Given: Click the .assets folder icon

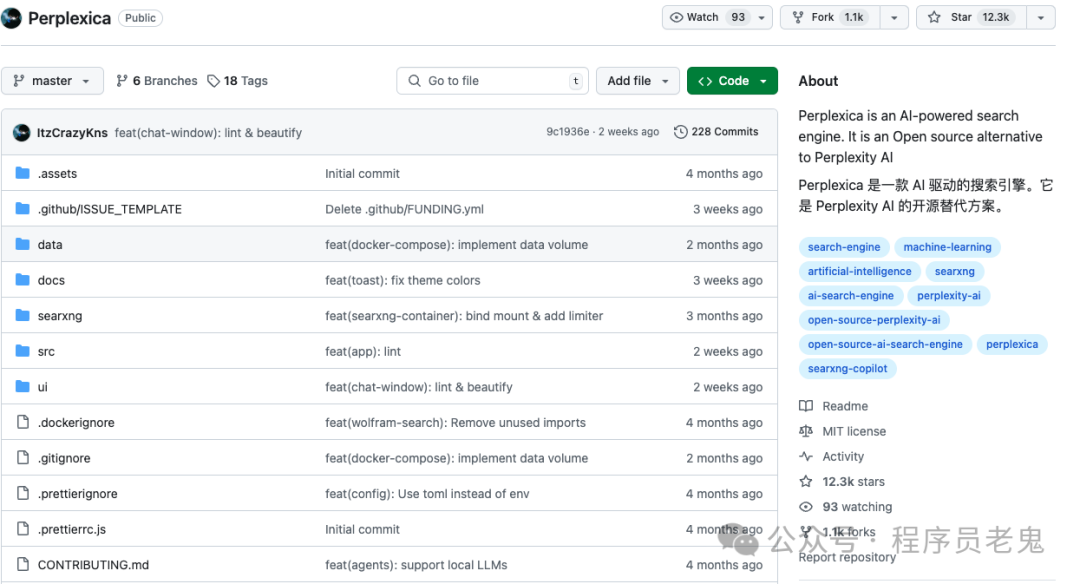Looking at the screenshot, I should 23,173.
